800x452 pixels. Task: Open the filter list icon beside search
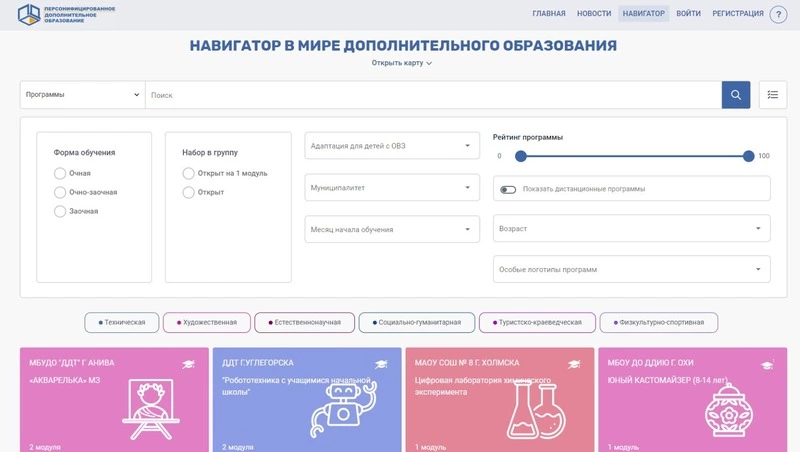tap(772, 95)
